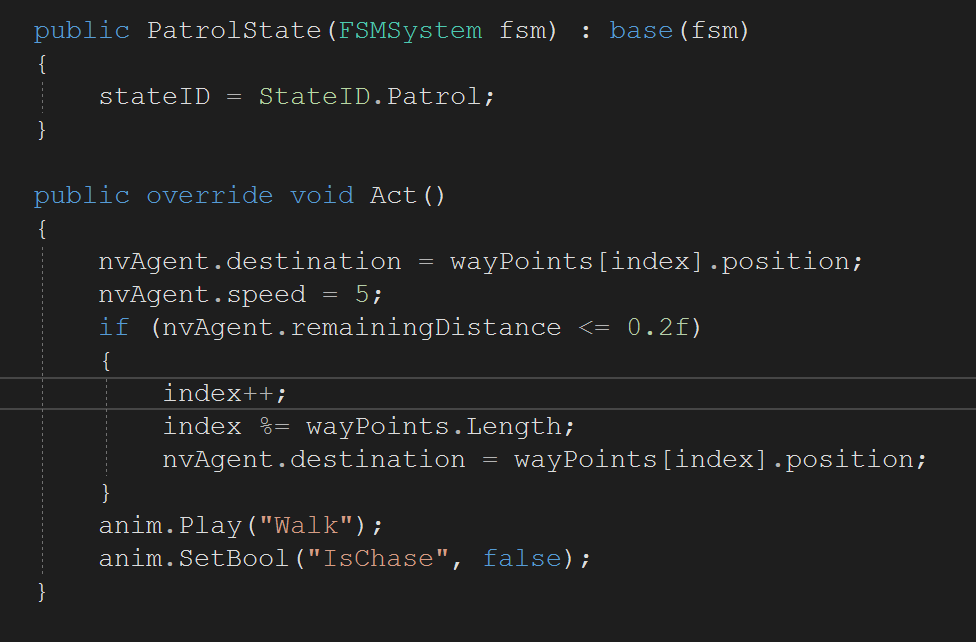Click the PatrolState constructor name
The image size is (976, 642).
(x=235, y=31)
